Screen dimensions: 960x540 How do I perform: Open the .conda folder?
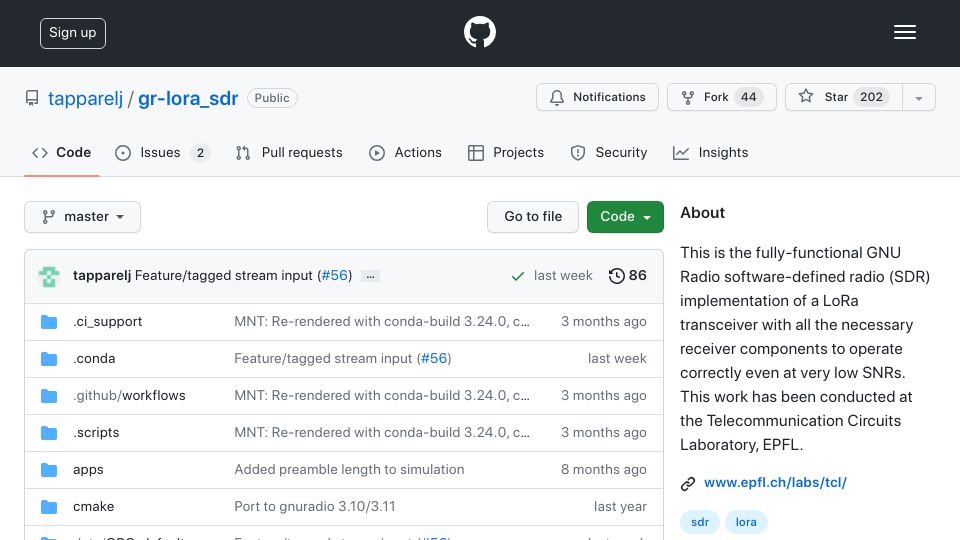coord(94,358)
